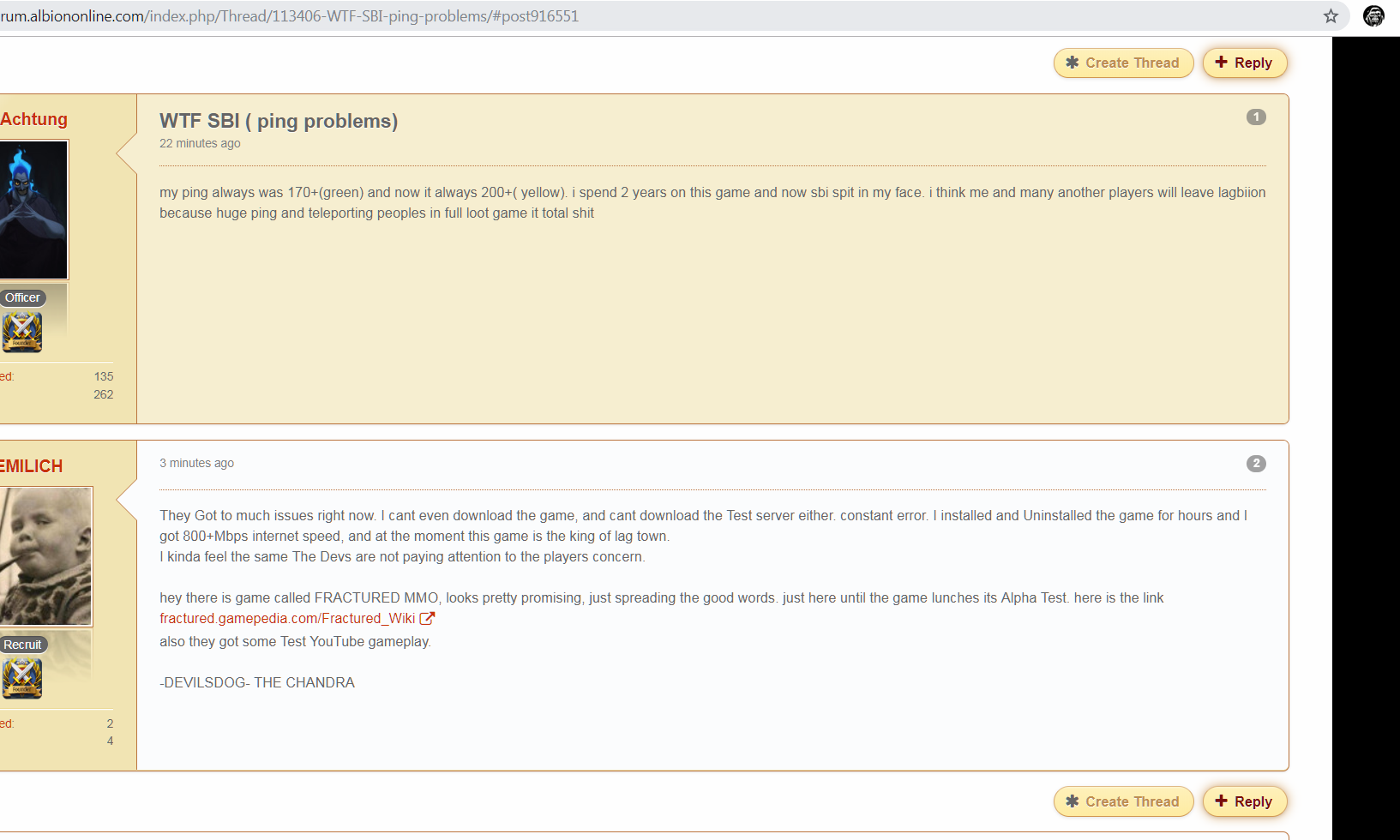Click post number 2 badge

[x=1256, y=464]
